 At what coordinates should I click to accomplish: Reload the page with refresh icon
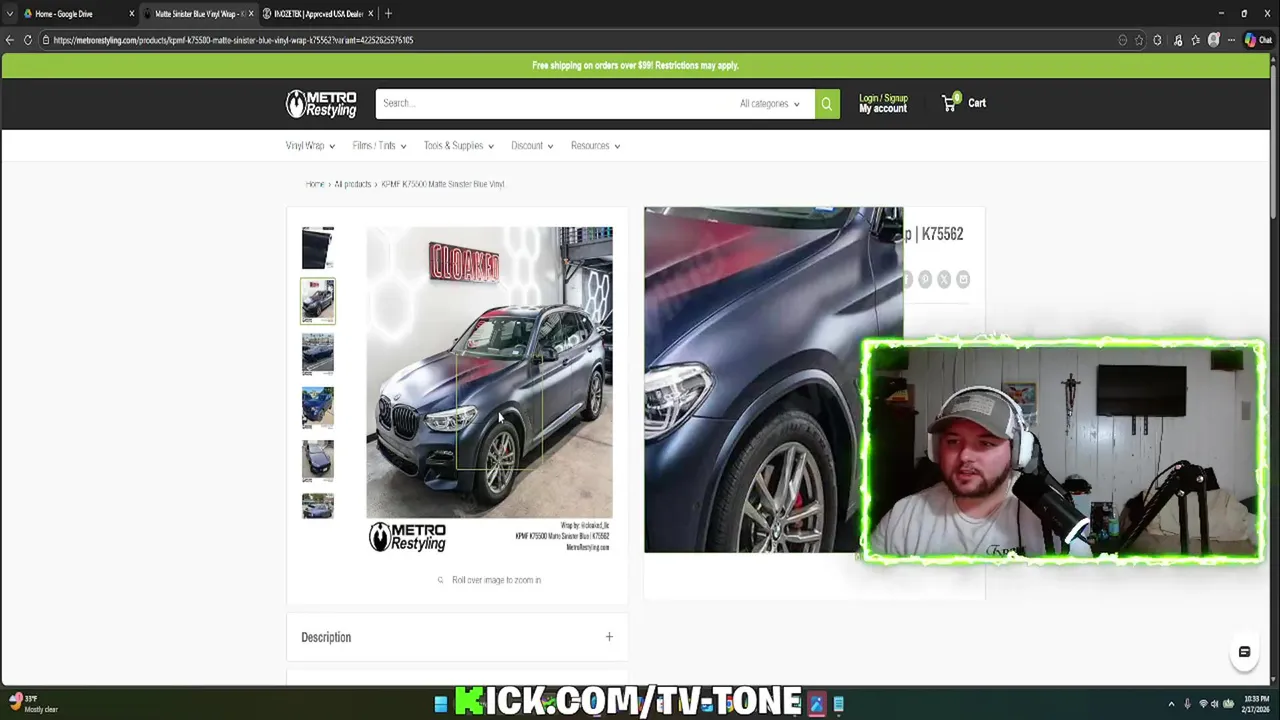pos(28,40)
